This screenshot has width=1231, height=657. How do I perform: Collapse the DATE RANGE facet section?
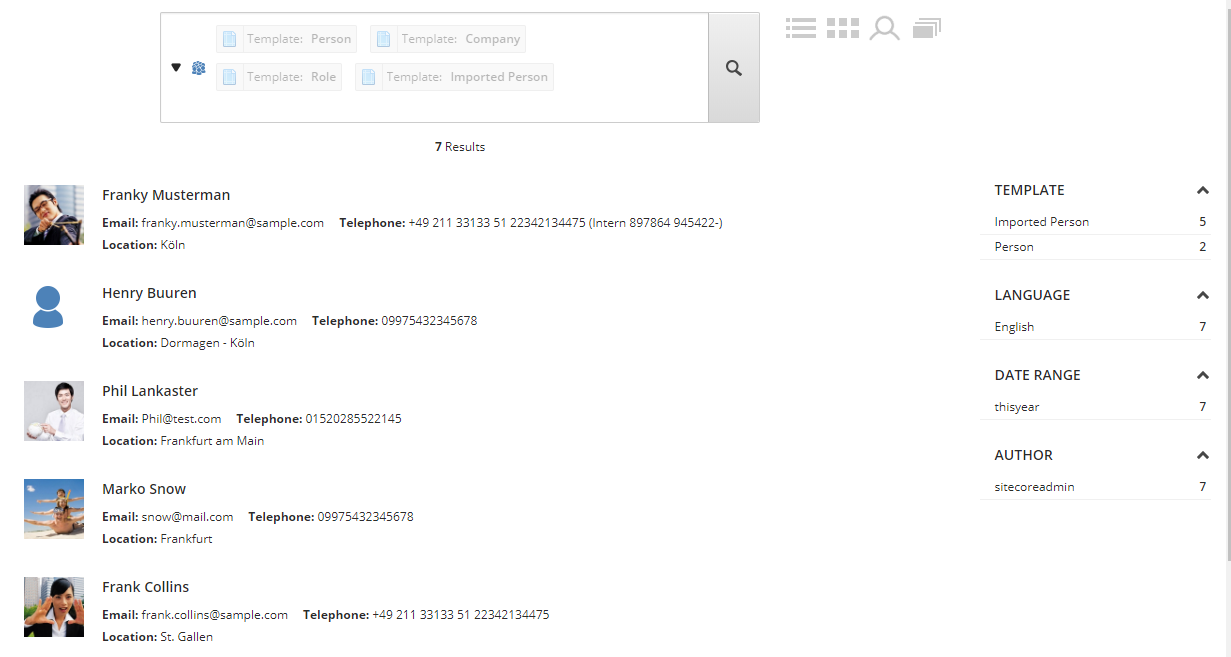[1202, 375]
